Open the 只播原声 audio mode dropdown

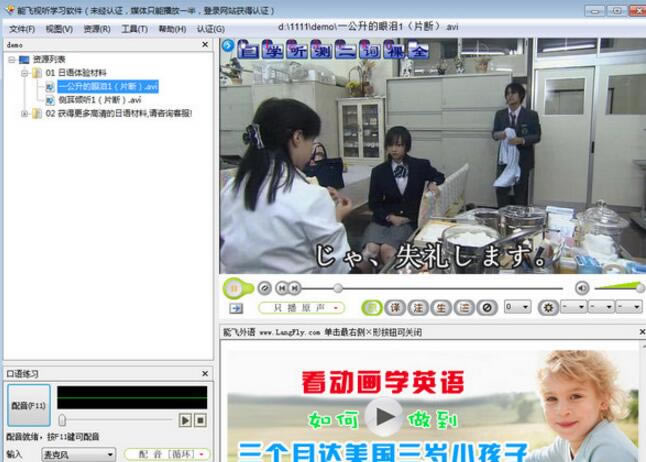coord(301,308)
